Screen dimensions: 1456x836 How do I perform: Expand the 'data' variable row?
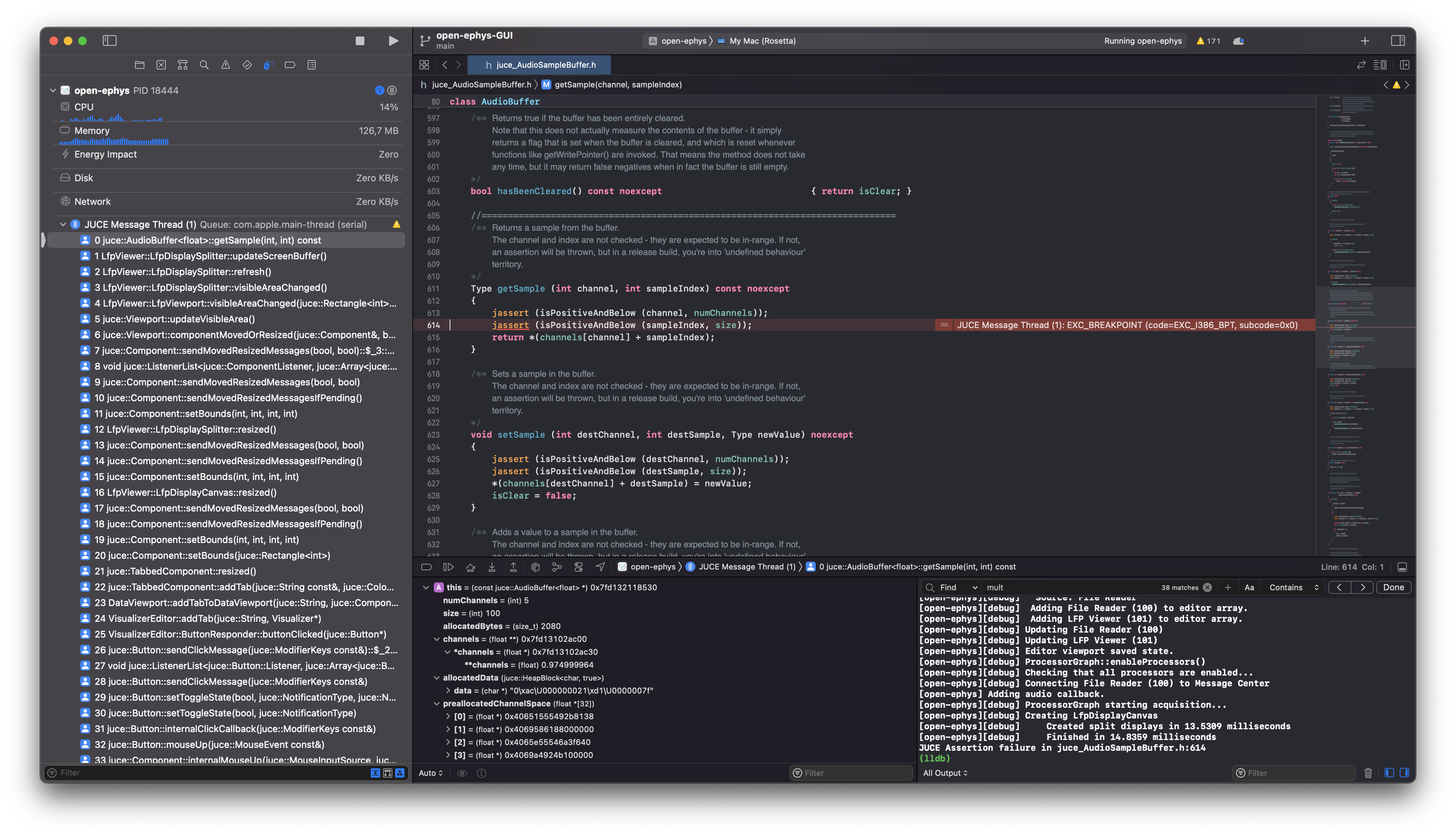coord(448,691)
